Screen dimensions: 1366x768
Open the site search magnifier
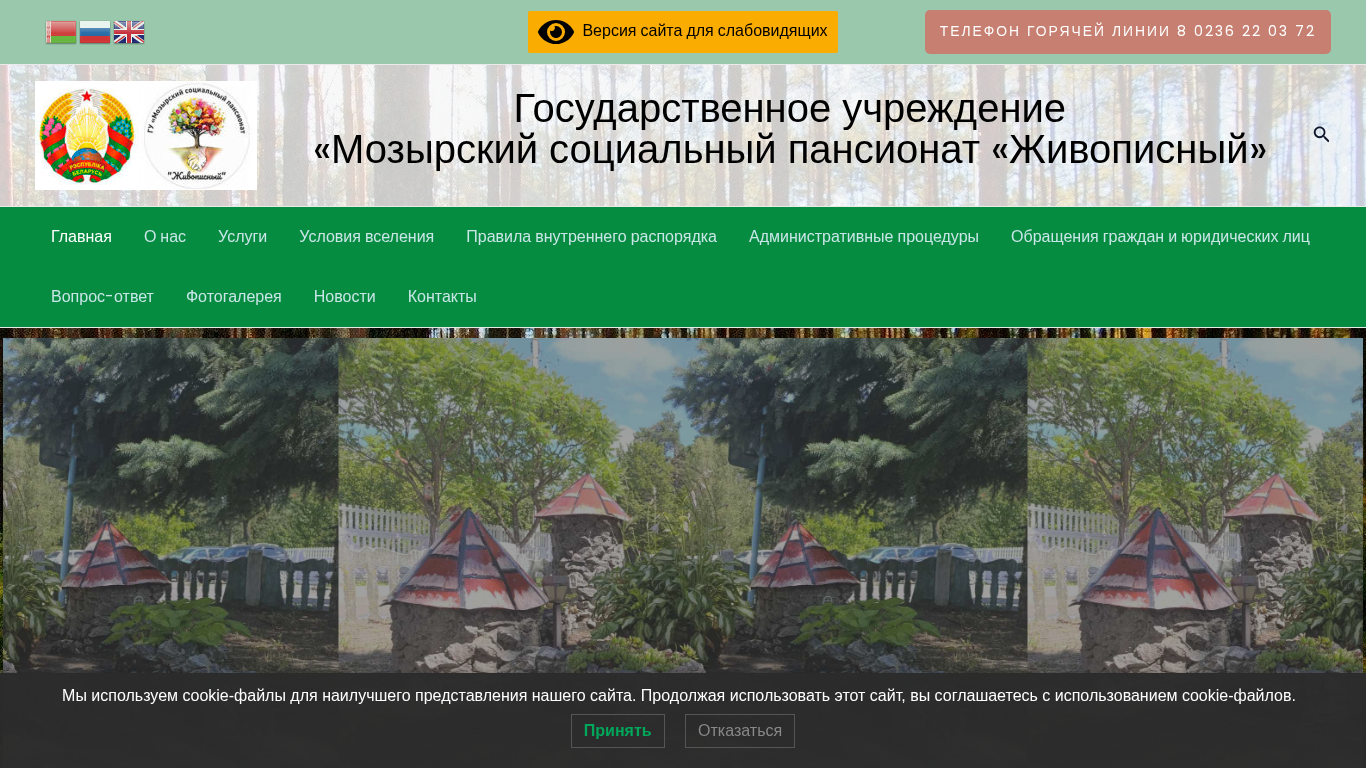[1321, 135]
